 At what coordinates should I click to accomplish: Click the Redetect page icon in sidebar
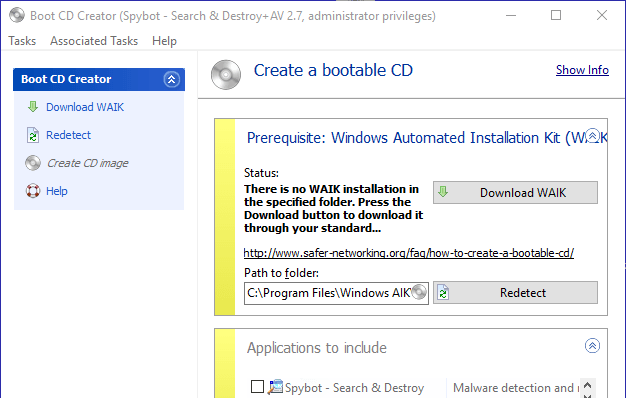33,135
